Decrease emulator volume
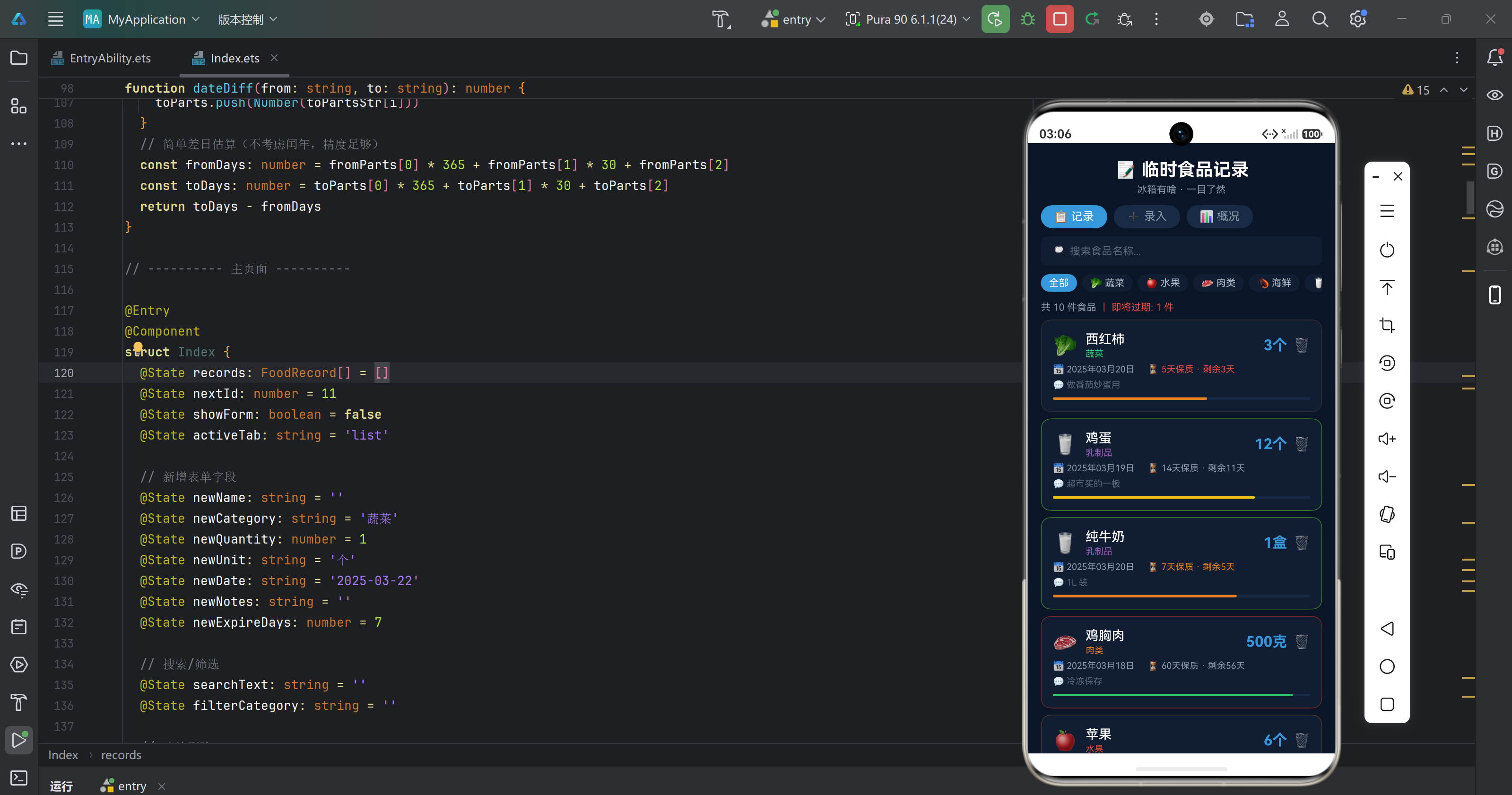 coord(1386,476)
